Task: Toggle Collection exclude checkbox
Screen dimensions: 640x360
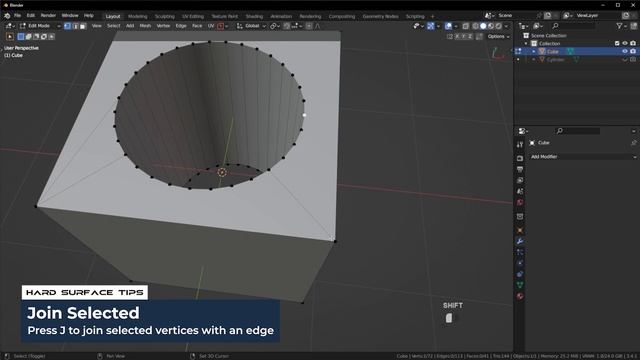Action: pos(617,43)
